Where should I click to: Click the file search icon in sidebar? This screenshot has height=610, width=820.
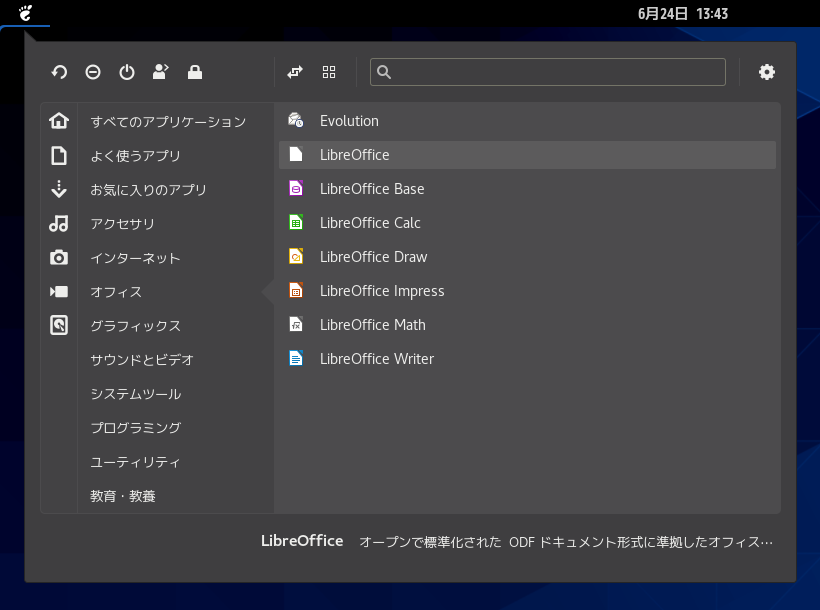59,325
